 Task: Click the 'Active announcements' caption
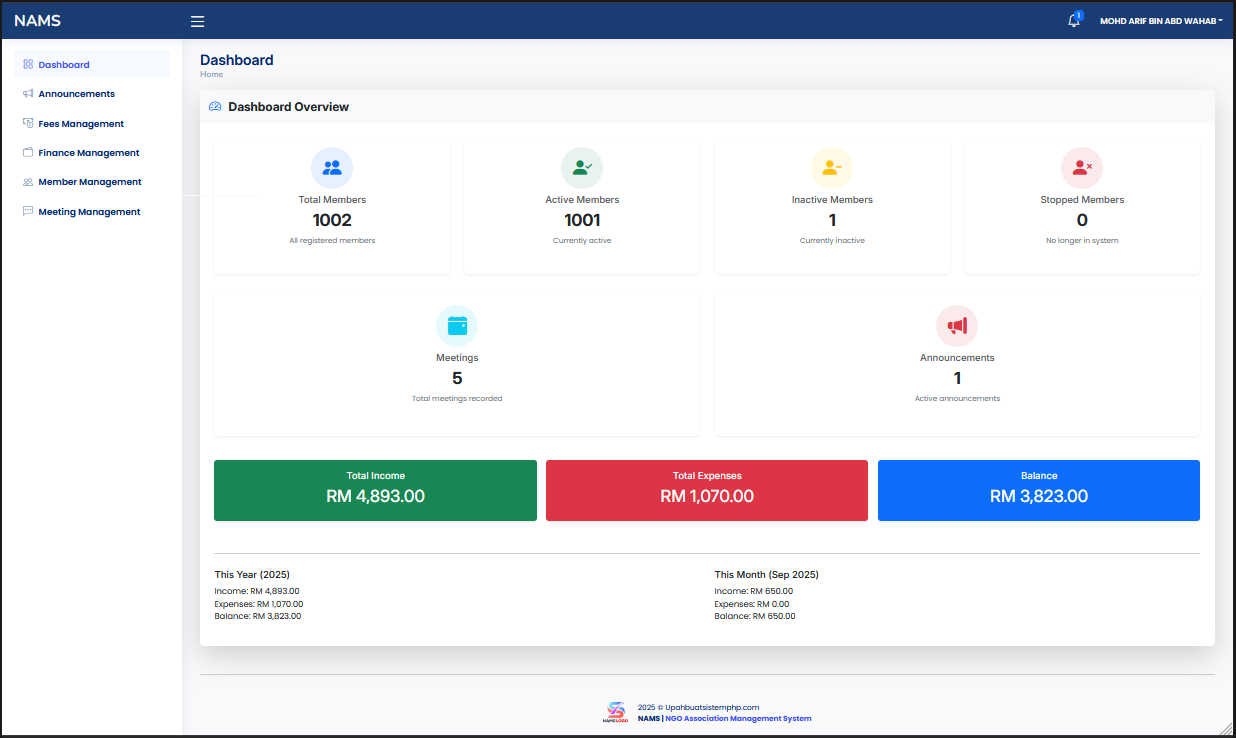pos(957,399)
